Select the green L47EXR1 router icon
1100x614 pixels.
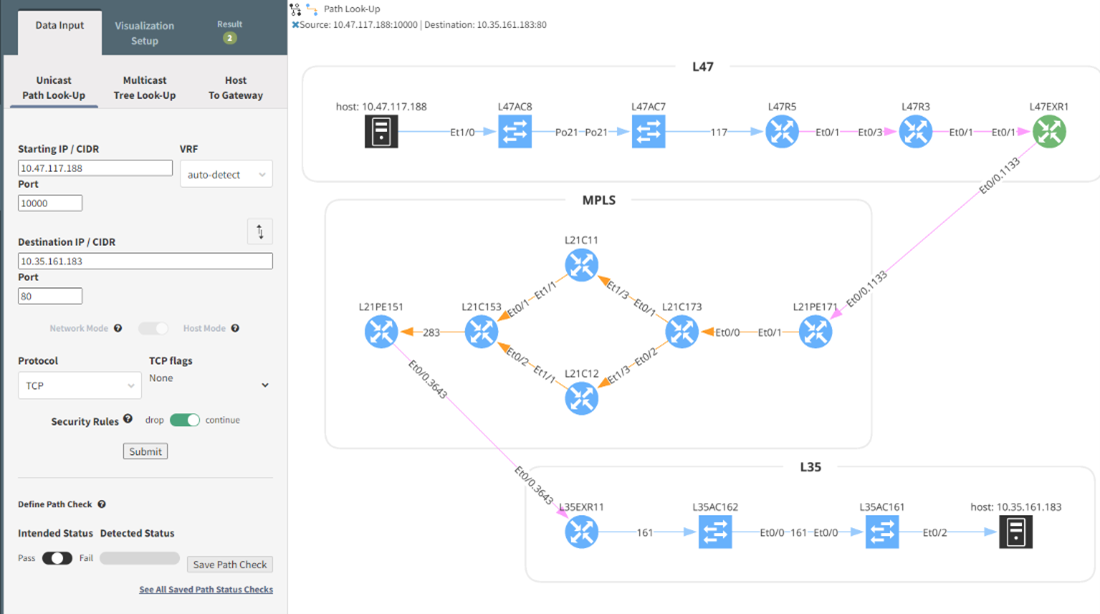point(1048,130)
